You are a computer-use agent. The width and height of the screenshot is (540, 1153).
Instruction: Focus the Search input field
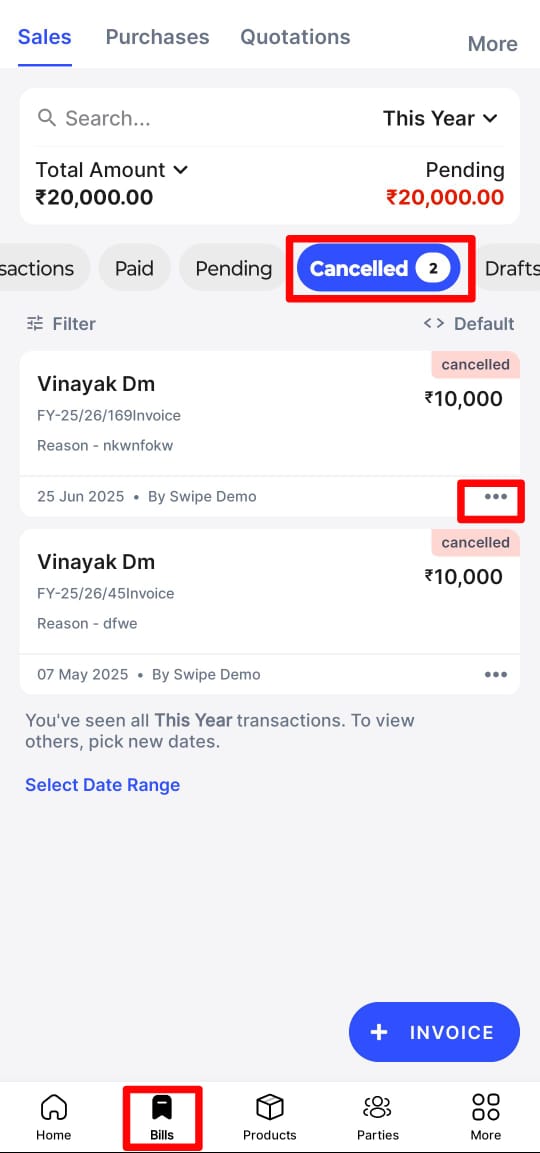(x=199, y=118)
